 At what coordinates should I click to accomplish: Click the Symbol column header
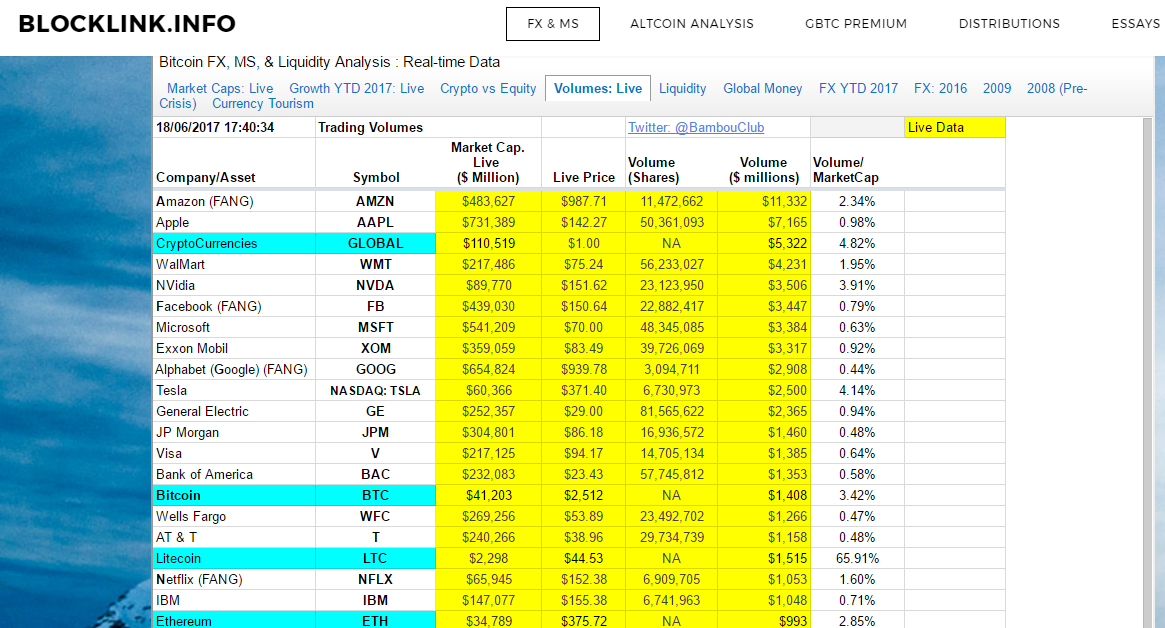click(376, 178)
